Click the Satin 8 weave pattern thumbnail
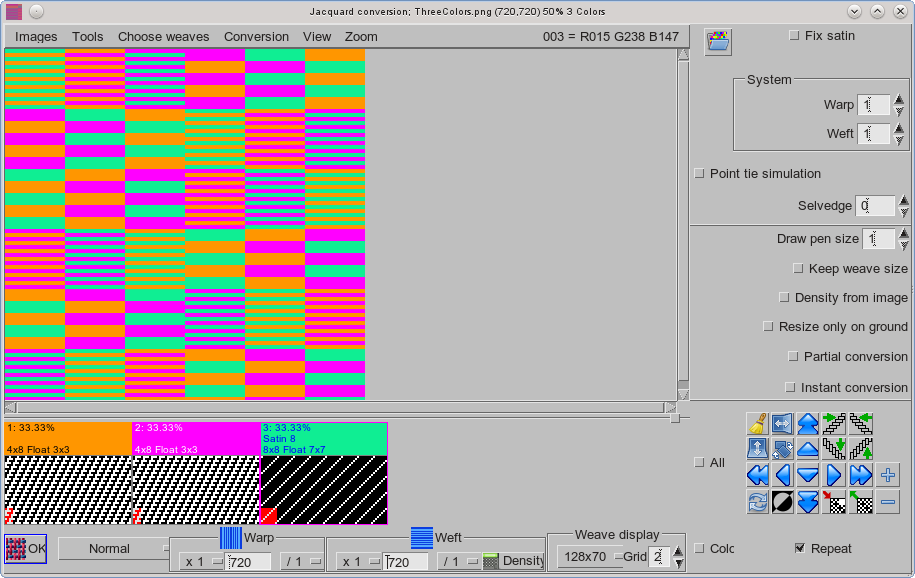Screen dimensions: 915x578 coord(324,490)
